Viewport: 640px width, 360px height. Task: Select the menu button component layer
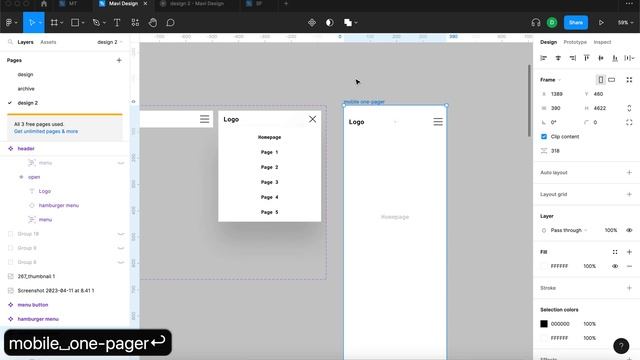click(33, 305)
